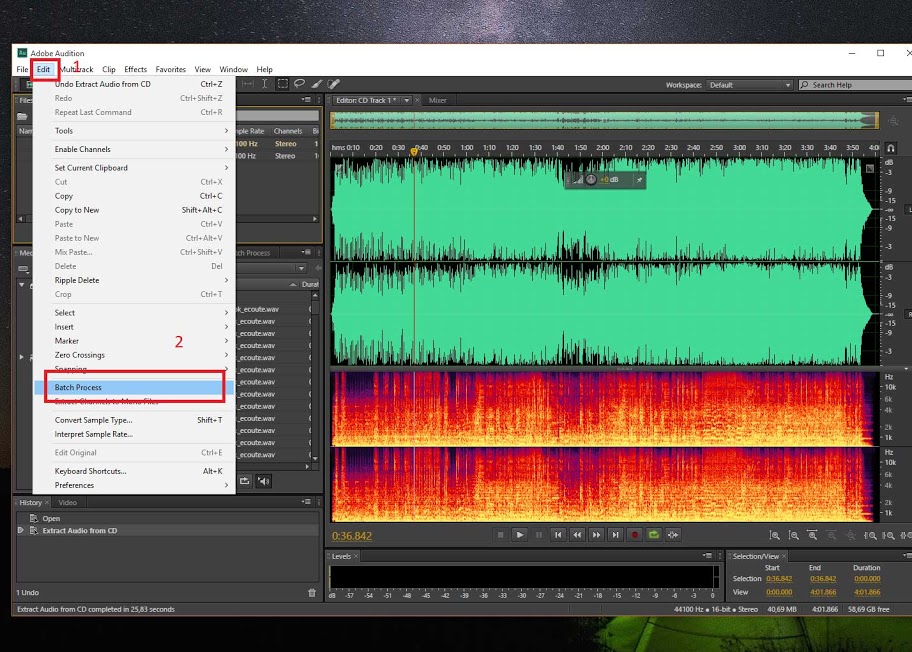Switch to the Mixer tab
Image resolution: width=912 pixels, height=652 pixels.
point(437,100)
